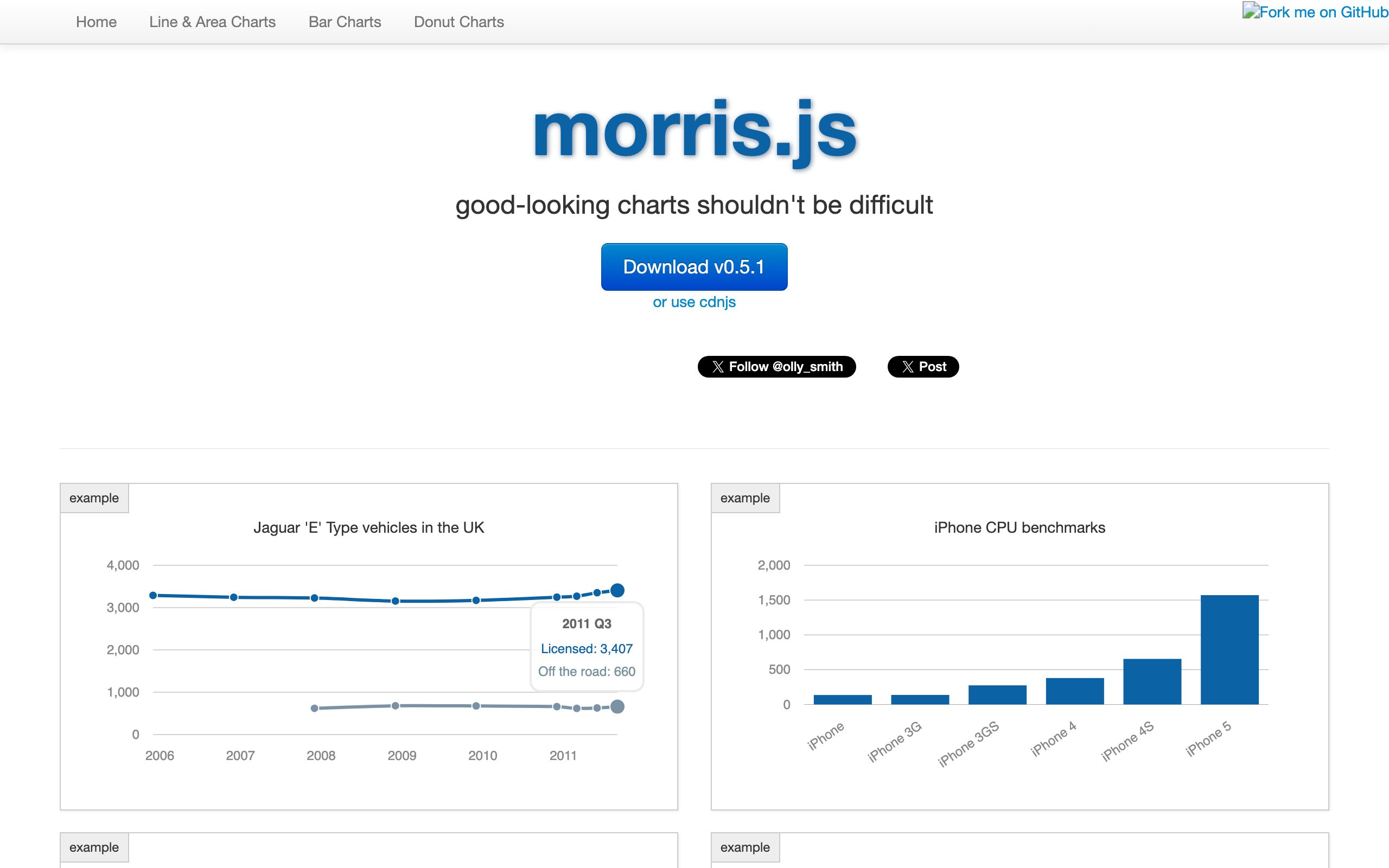Click Follow @olly_smith button
Screen dimensions: 1389x868
click(776, 367)
